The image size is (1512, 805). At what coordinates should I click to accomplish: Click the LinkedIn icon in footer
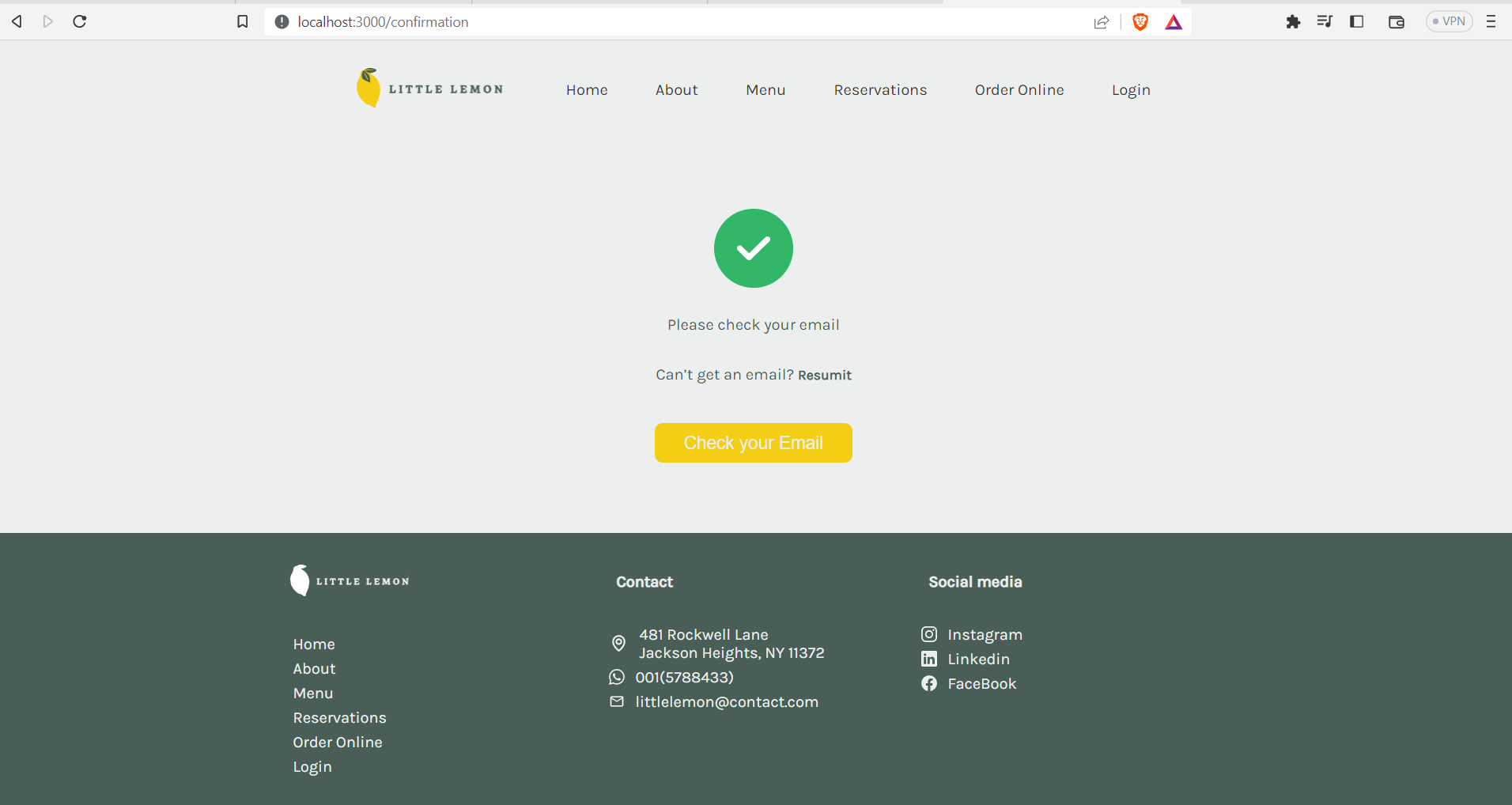click(929, 659)
